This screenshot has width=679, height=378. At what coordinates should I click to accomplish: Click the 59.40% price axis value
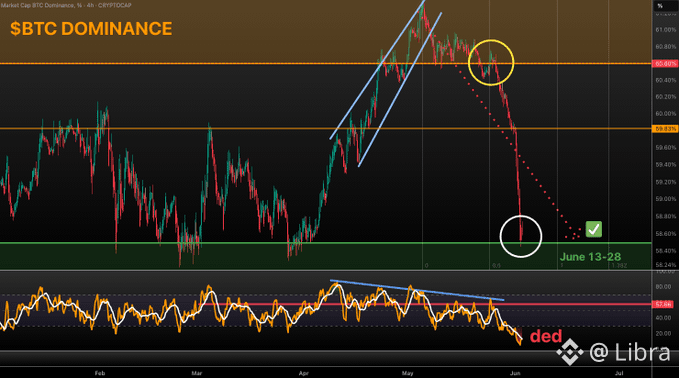tap(666, 165)
